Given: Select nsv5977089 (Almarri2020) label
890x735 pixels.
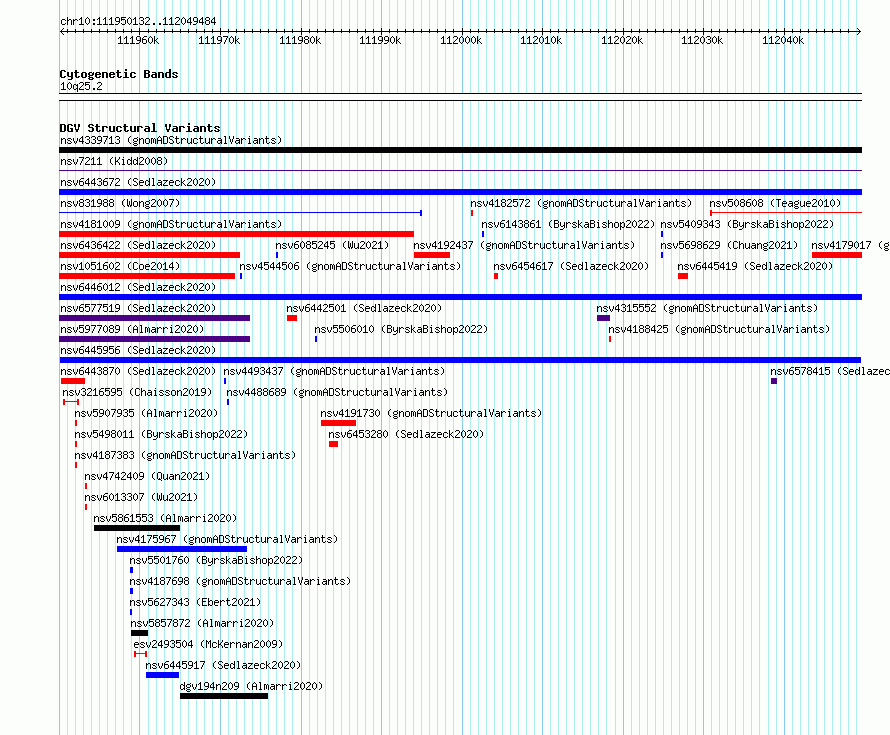Looking at the screenshot, I should (132, 329).
